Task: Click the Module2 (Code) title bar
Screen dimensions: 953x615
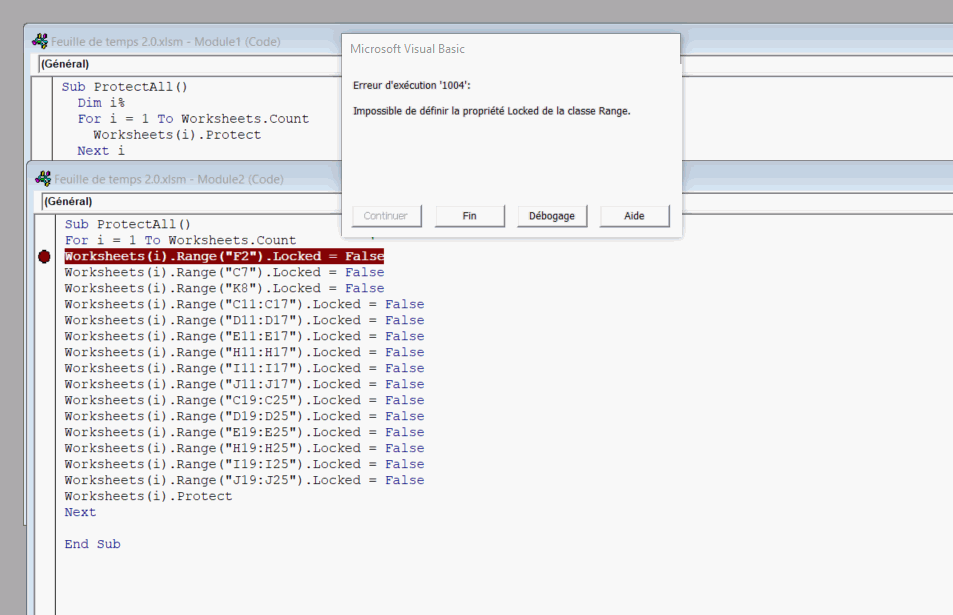Action: pos(169,179)
